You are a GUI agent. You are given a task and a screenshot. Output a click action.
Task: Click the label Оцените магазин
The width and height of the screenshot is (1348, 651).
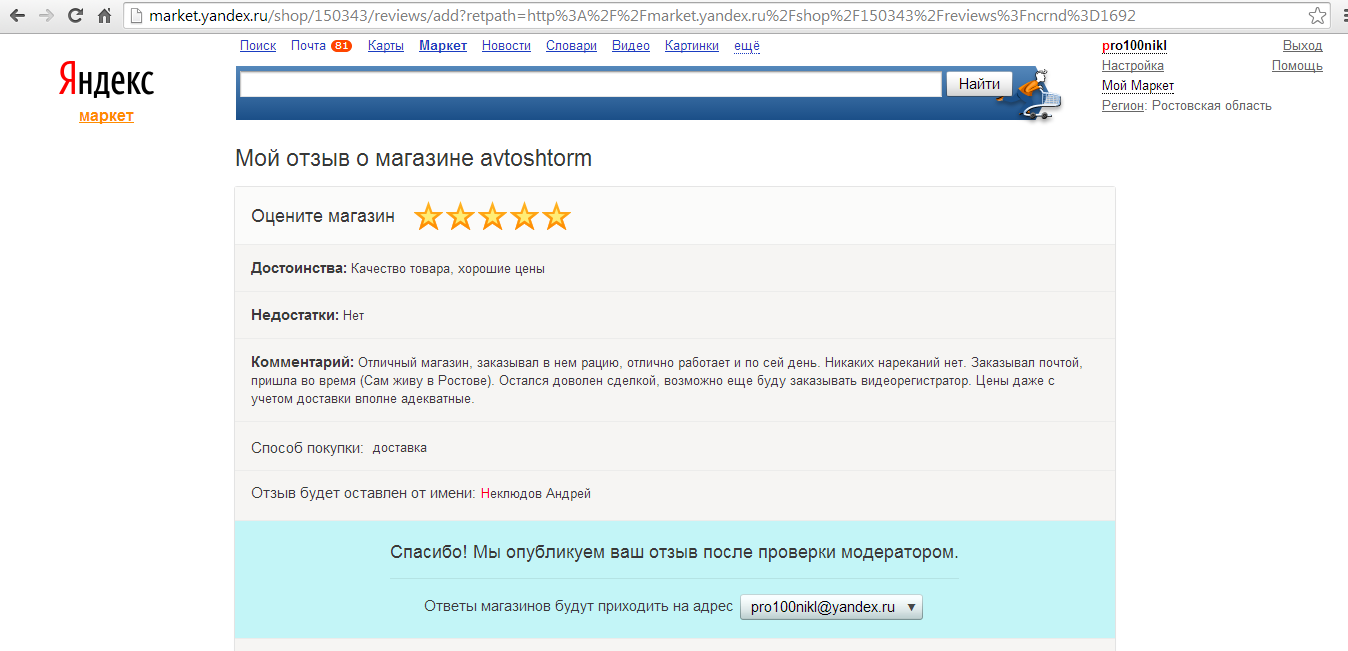323,216
